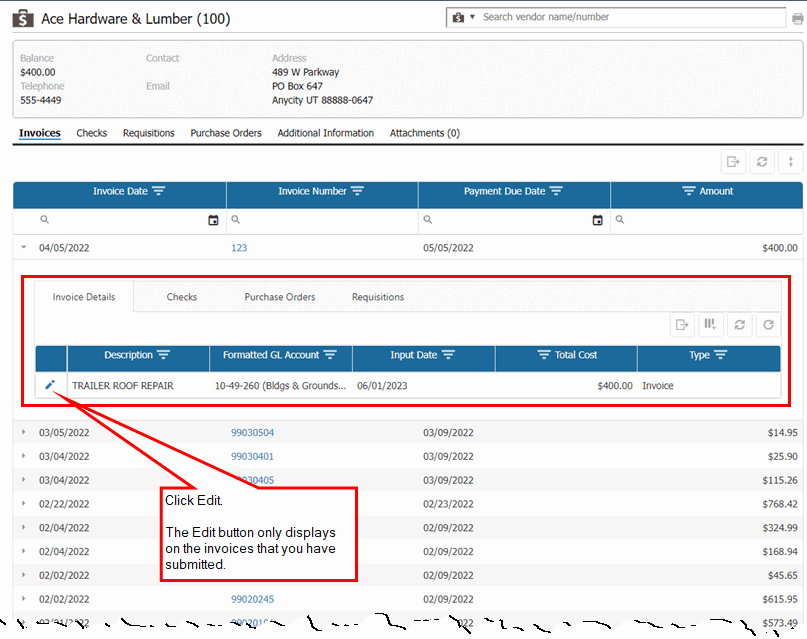This screenshot has height=639, width=807.
Task: Open the filter icon on Formatted GL Account header
Action: [x=330, y=355]
